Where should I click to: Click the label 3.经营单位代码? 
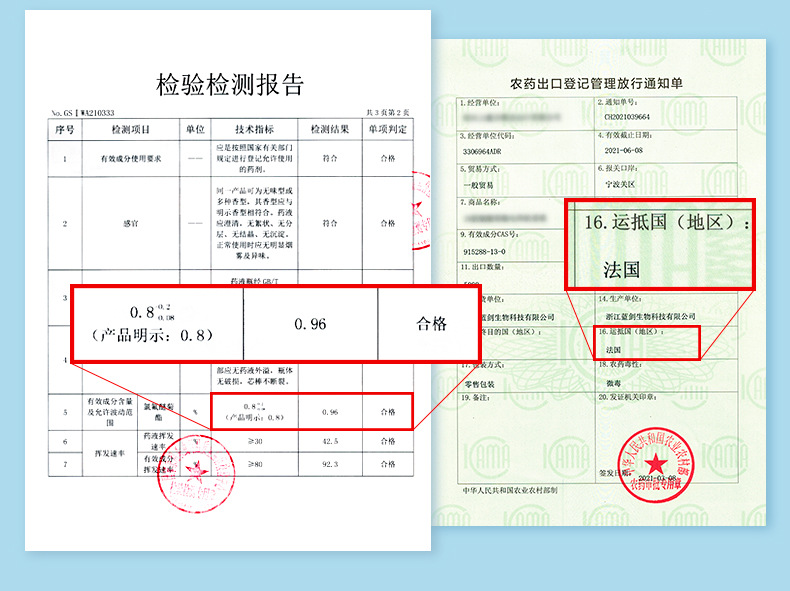487,136
